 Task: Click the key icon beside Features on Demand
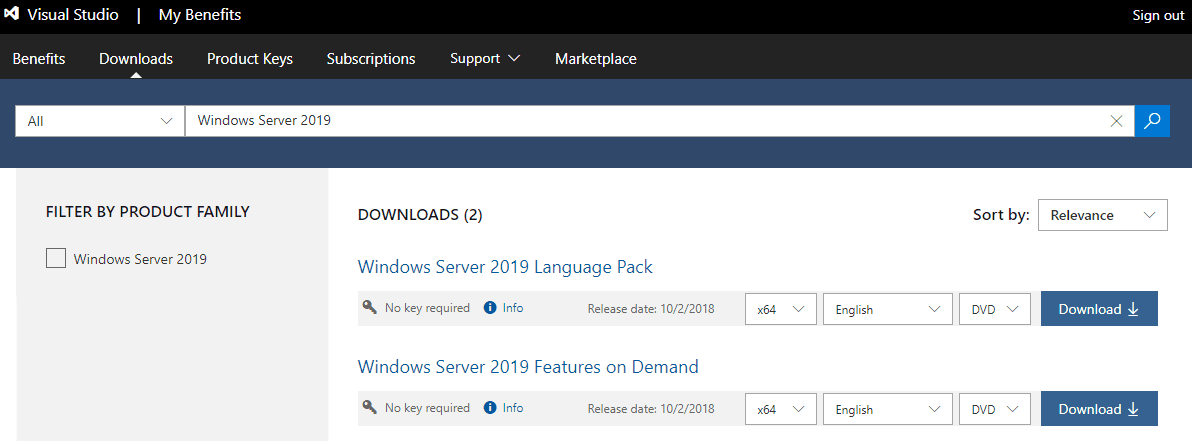pos(370,408)
